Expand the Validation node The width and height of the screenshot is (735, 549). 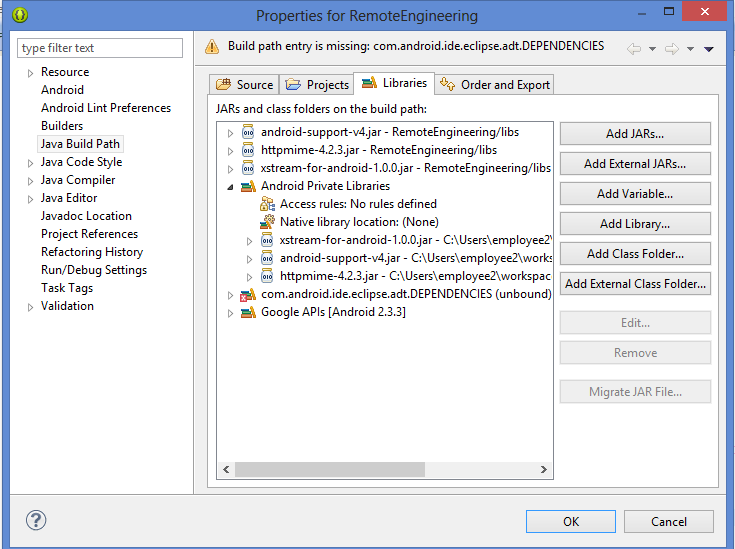point(30,307)
